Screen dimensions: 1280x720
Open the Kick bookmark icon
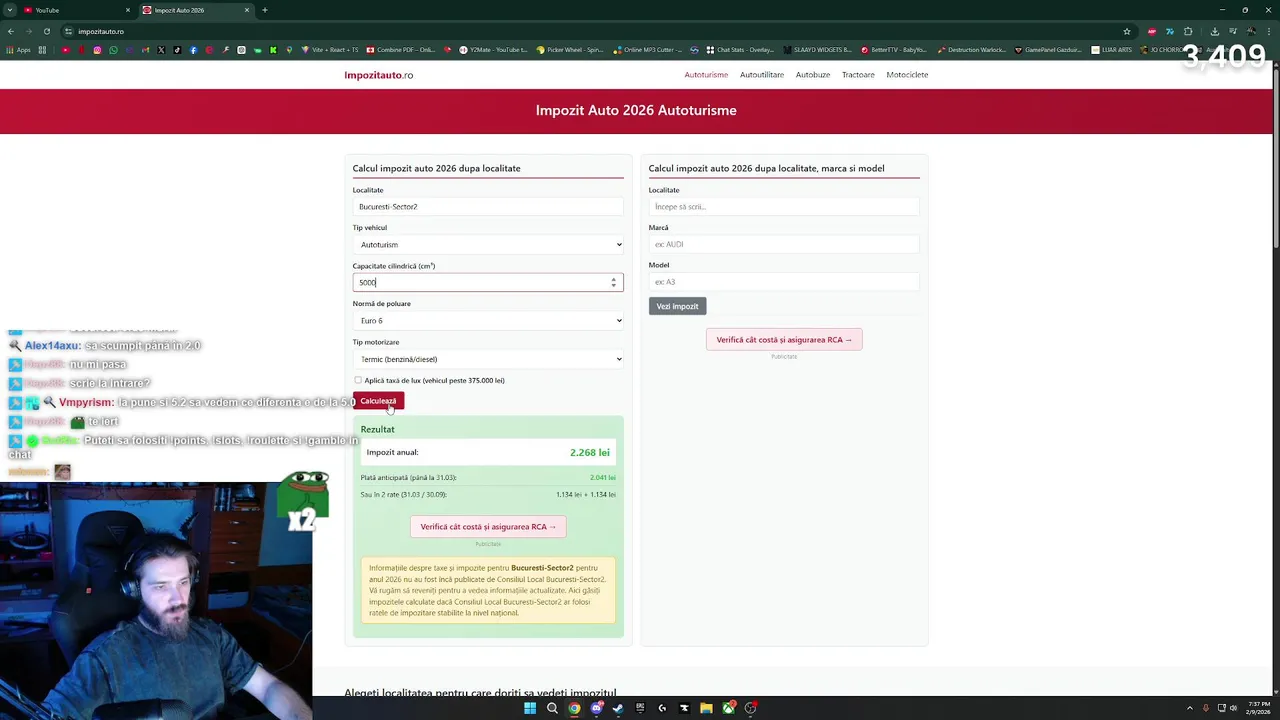(x=273, y=50)
